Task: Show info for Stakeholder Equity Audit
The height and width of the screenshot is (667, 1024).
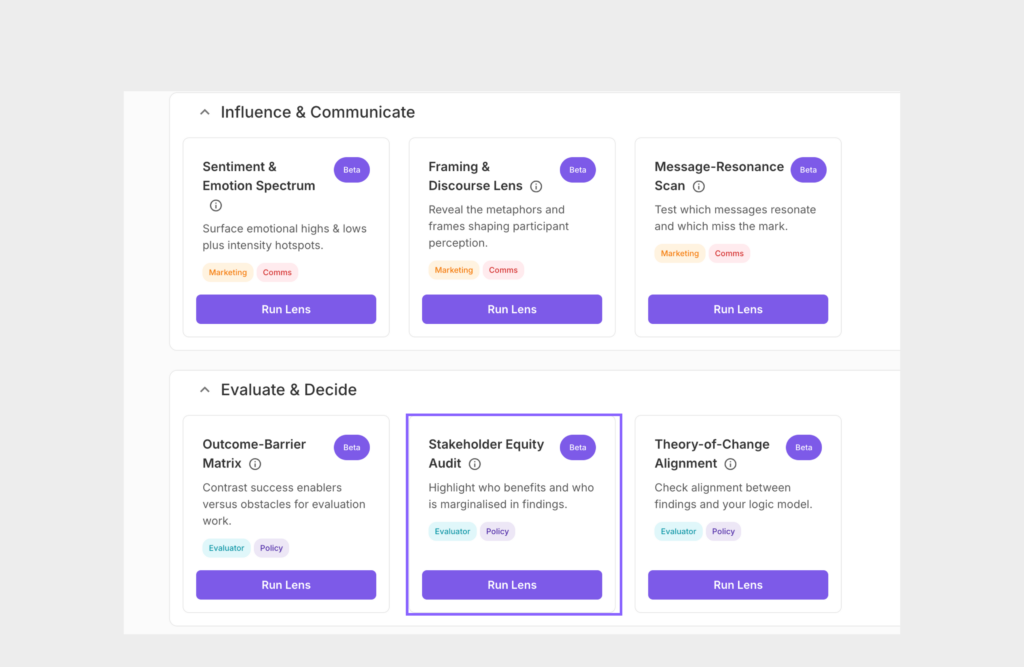Action: [475, 464]
